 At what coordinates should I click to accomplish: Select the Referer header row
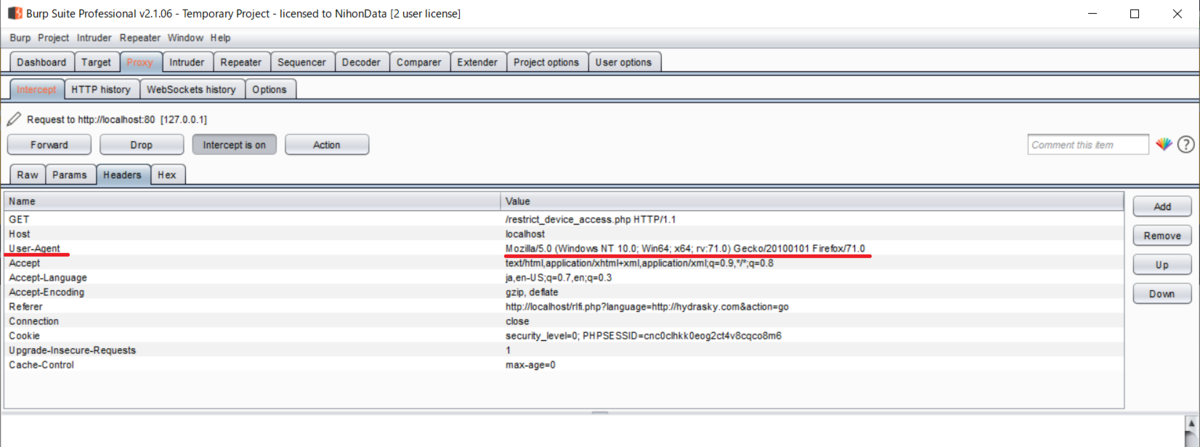click(x=563, y=306)
